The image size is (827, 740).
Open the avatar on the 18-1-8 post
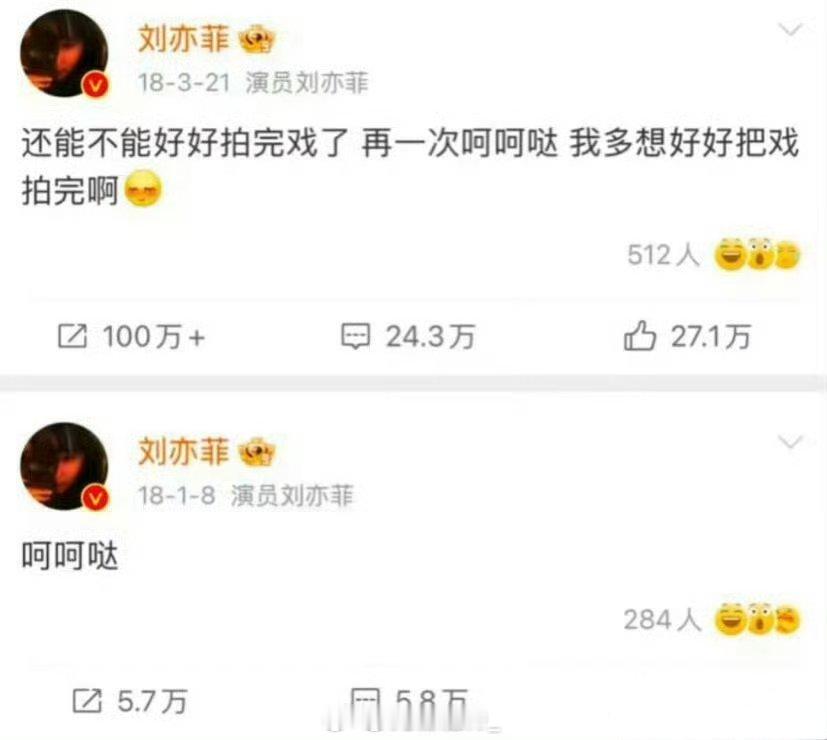(64, 466)
